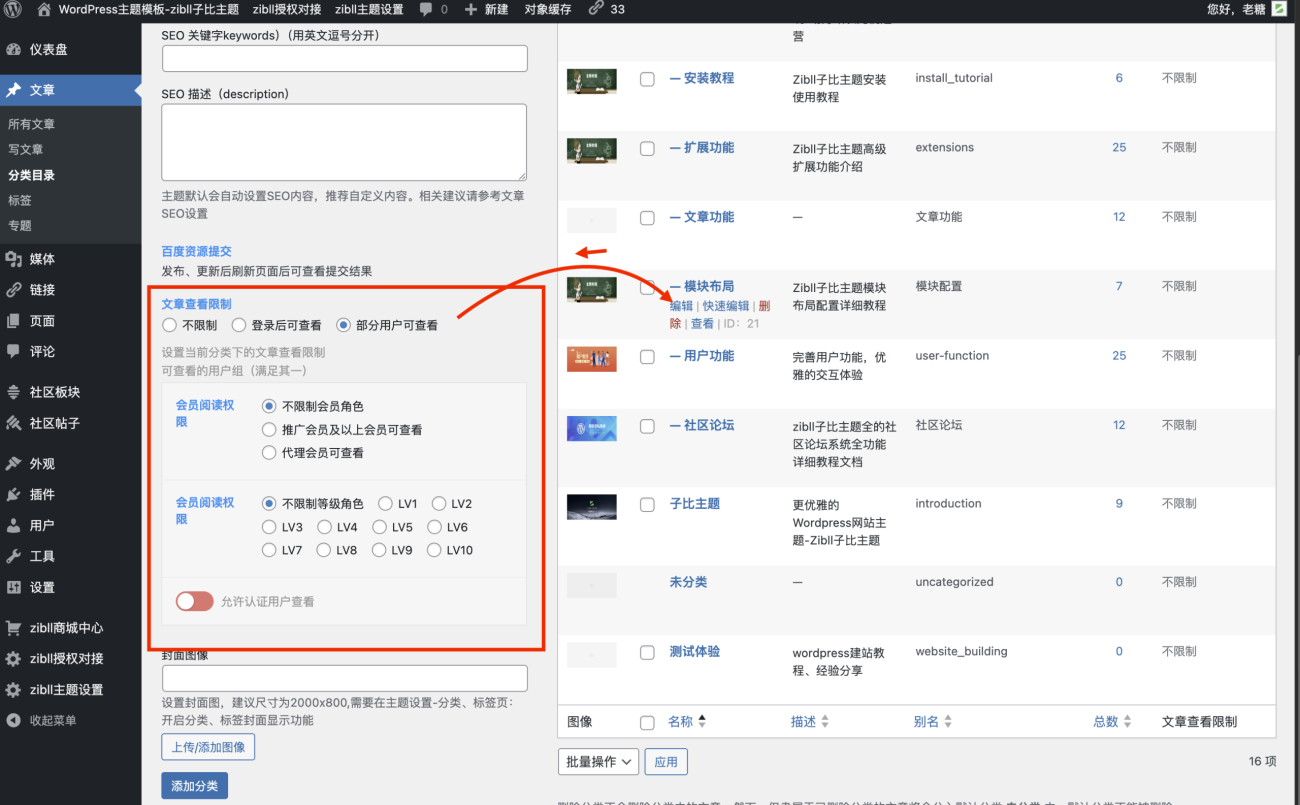
Task: Open the 插件 (Plugins) page
Action: (x=42, y=494)
